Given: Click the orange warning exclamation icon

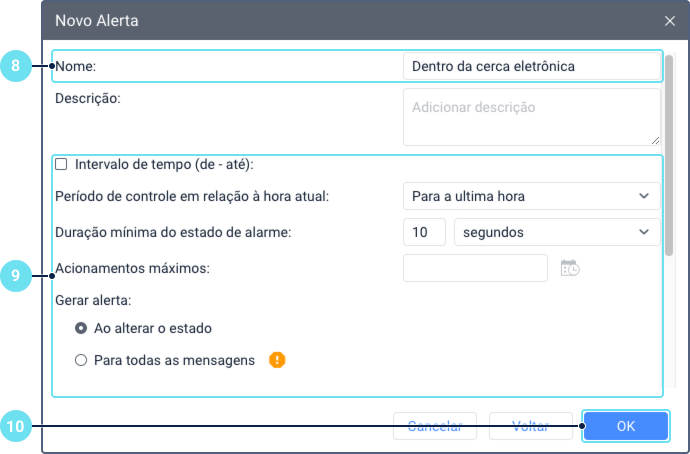Looking at the screenshot, I should pos(277,360).
